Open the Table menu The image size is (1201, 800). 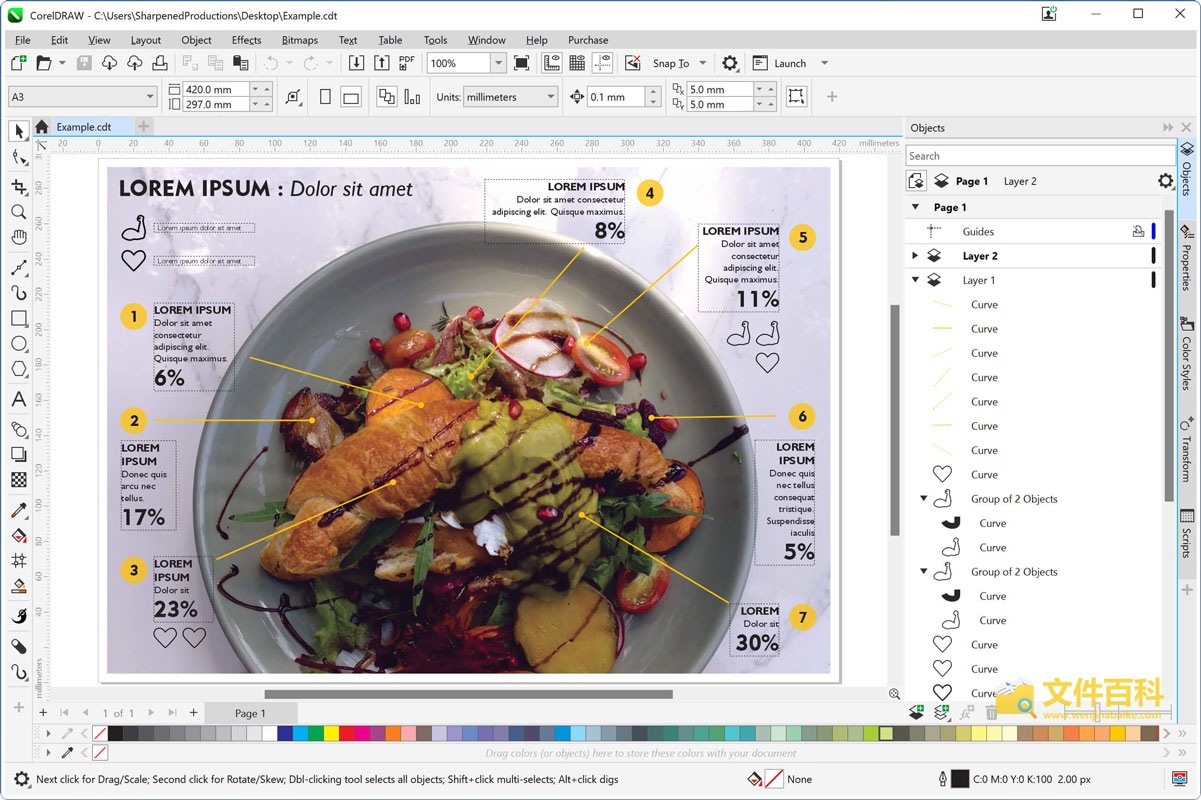click(390, 40)
